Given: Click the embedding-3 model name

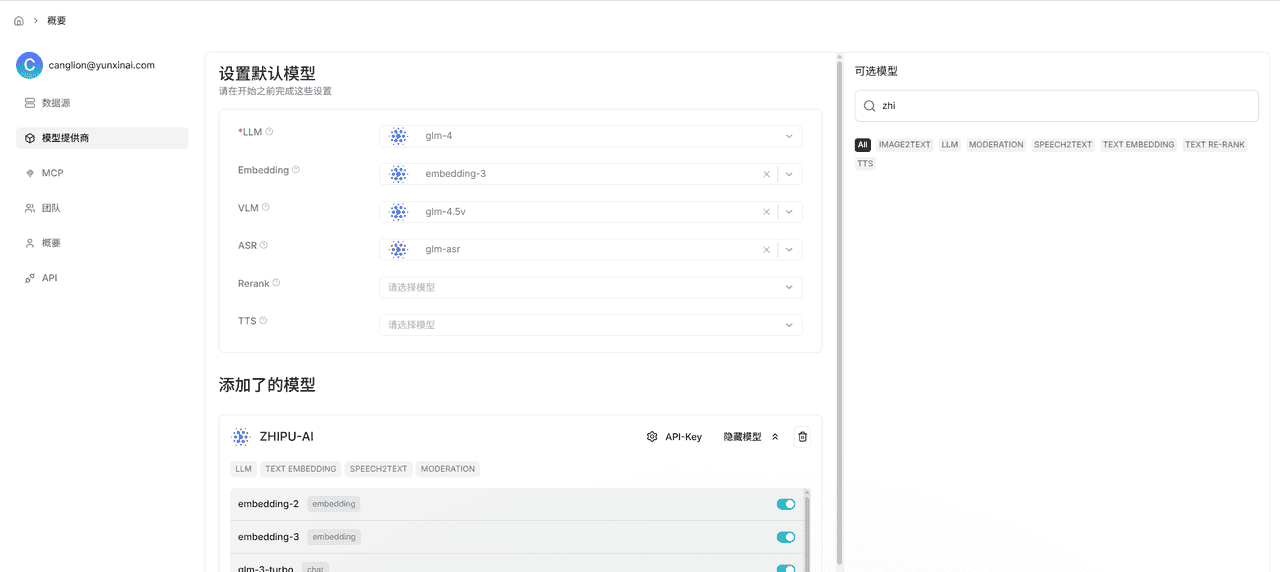Looking at the screenshot, I should coord(268,537).
